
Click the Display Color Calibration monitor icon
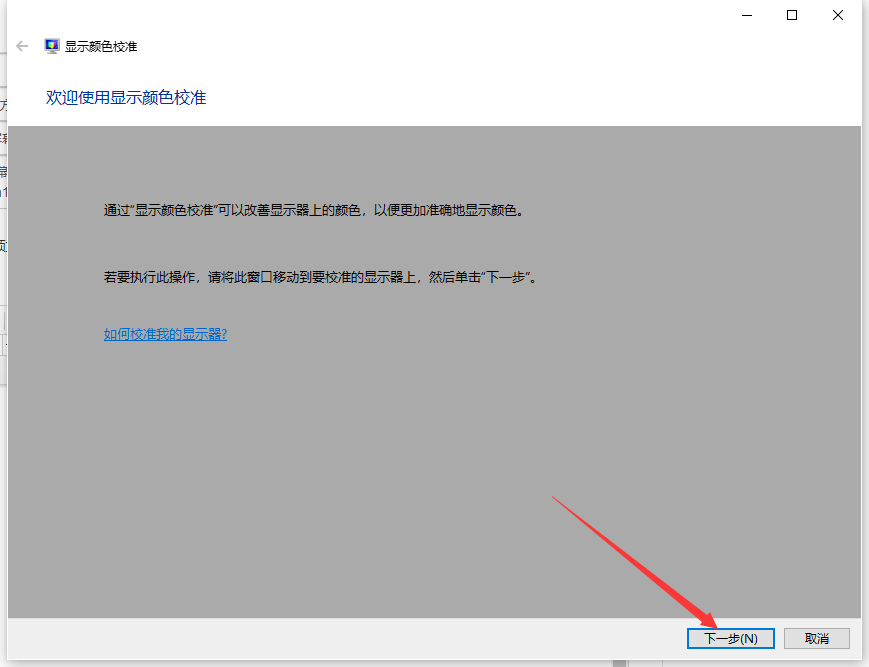(x=52, y=46)
